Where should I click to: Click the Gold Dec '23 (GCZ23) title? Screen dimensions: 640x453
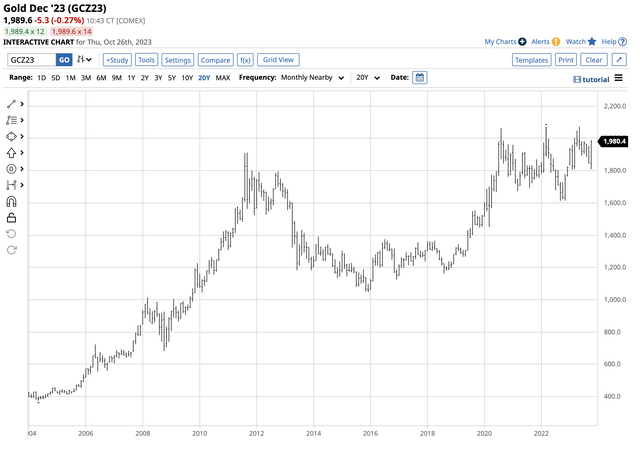[x=55, y=8]
